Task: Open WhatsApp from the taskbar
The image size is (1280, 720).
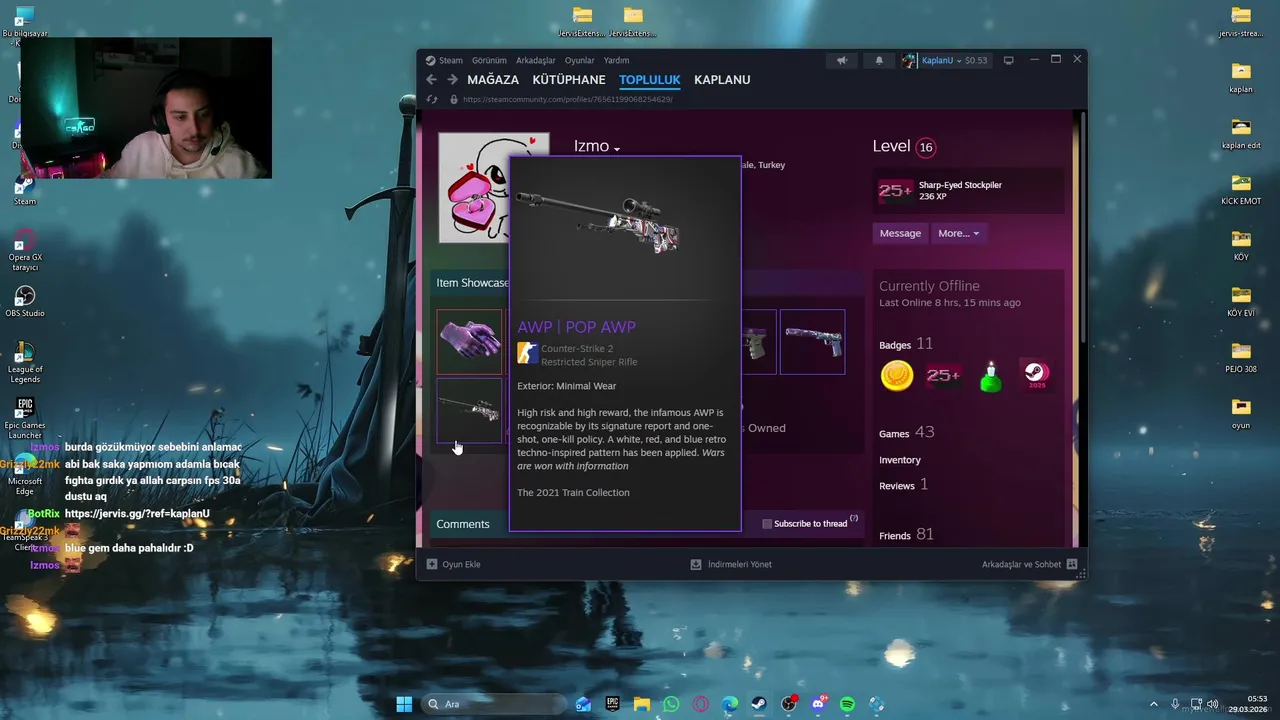Action: coord(671,704)
